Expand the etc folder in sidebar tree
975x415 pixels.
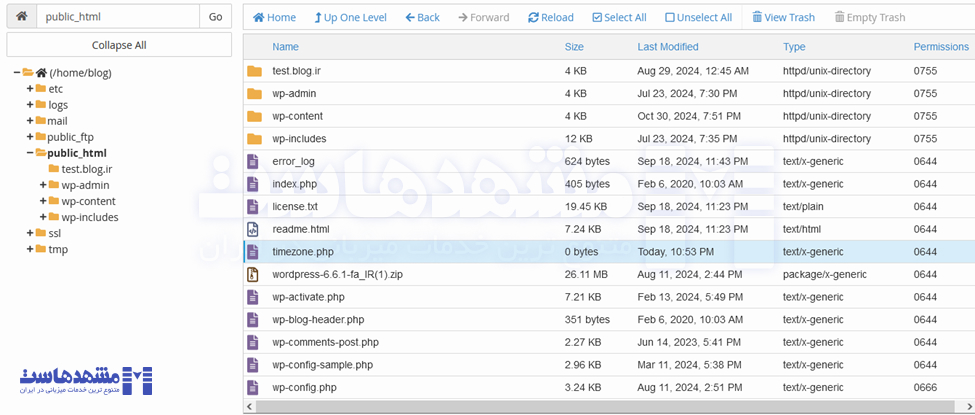pyautogui.click(x=30, y=89)
